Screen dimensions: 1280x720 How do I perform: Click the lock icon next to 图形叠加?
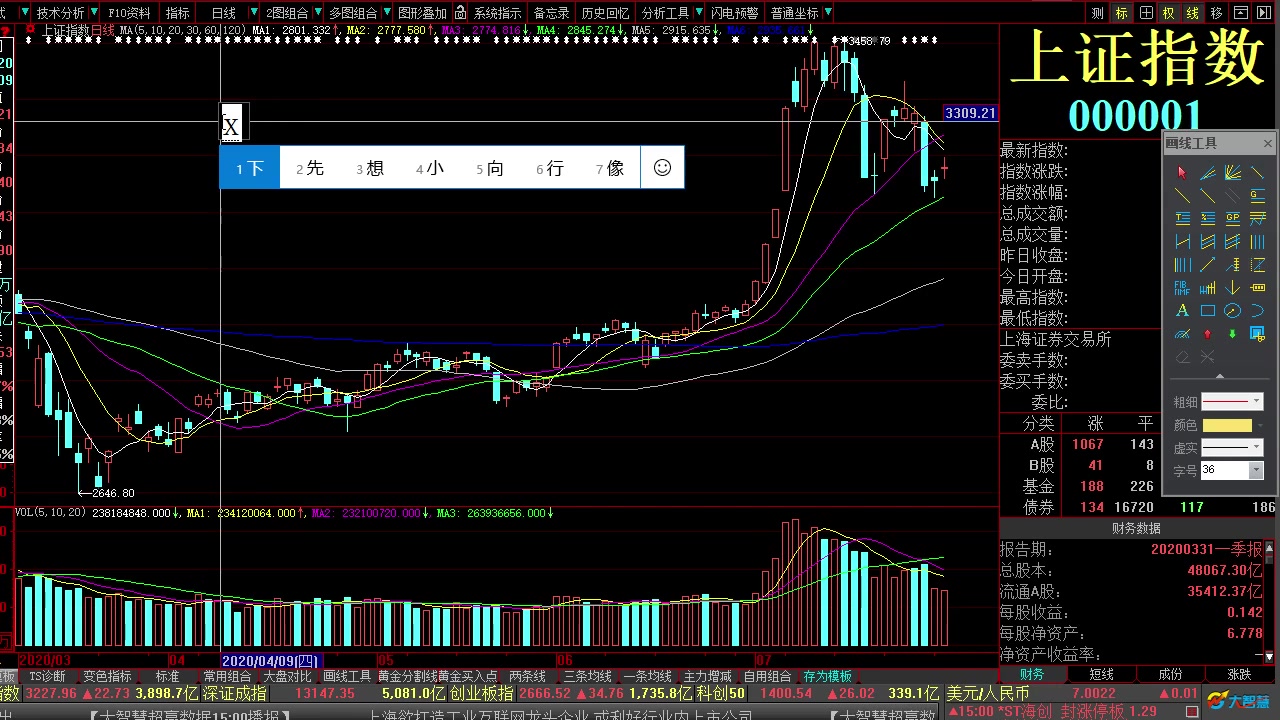460,13
